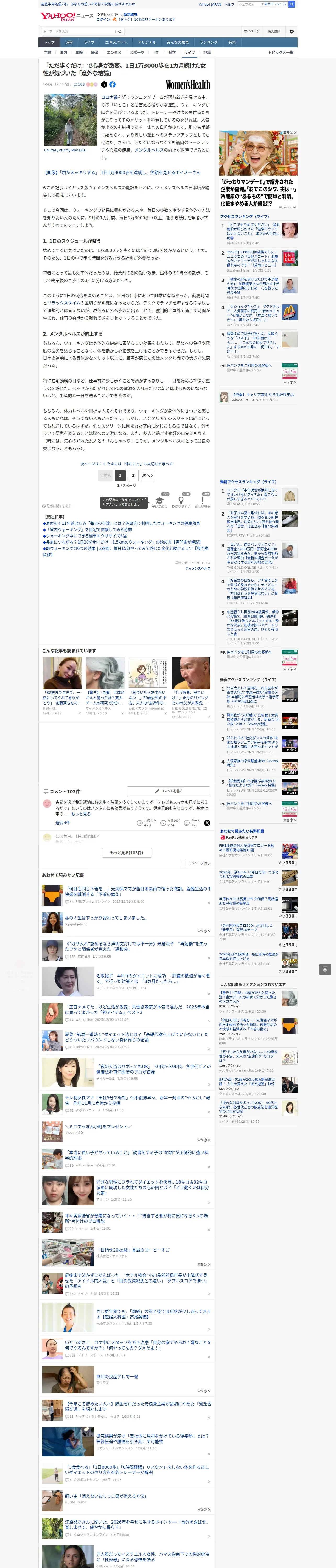The width and height of the screenshot is (336, 1568).
Task: Click the Yahoo! JAPAN News logo
Action: click(x=66, y=16)
